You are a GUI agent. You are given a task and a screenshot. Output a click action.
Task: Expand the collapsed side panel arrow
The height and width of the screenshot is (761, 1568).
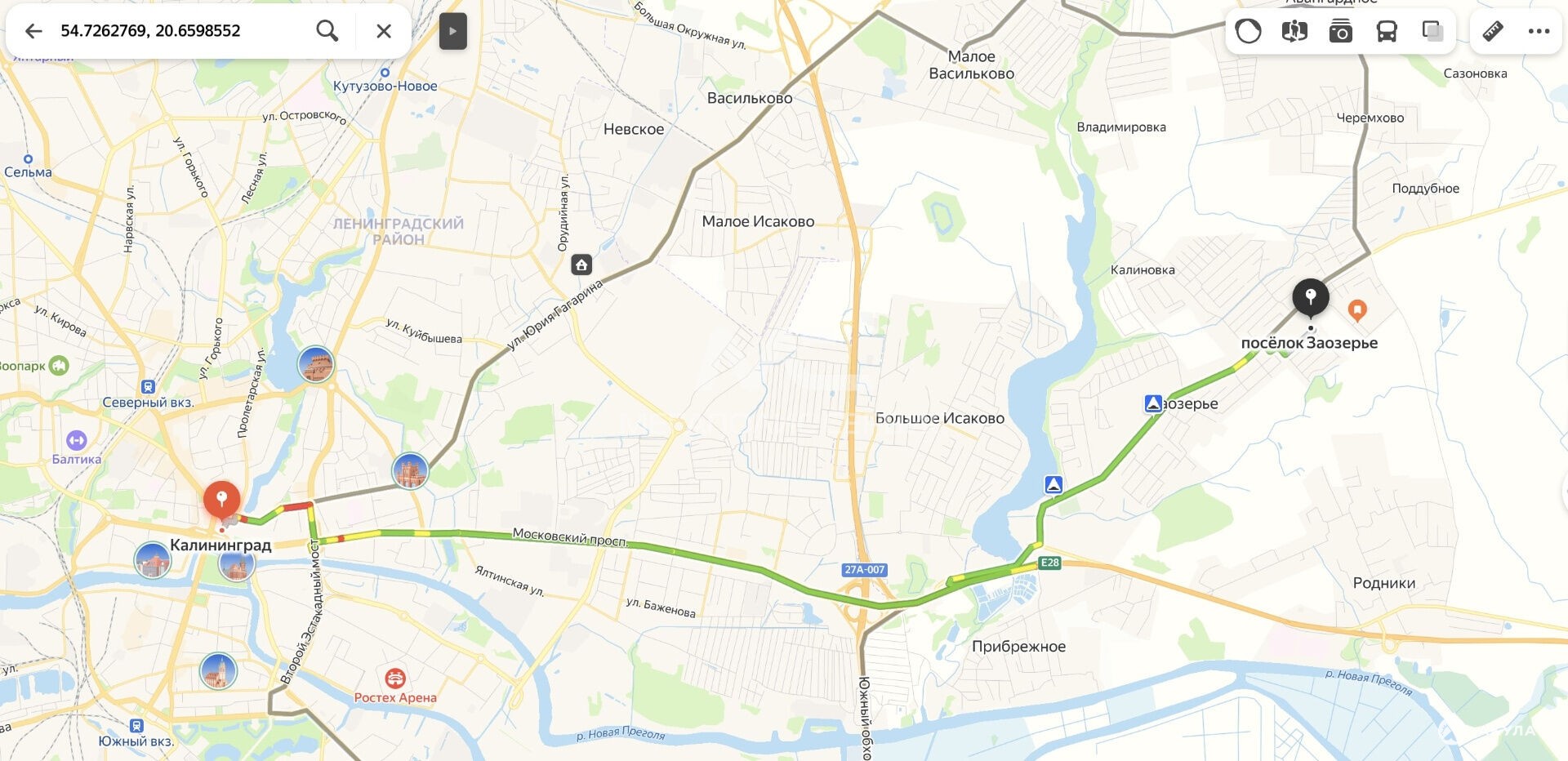coord(453,32)
